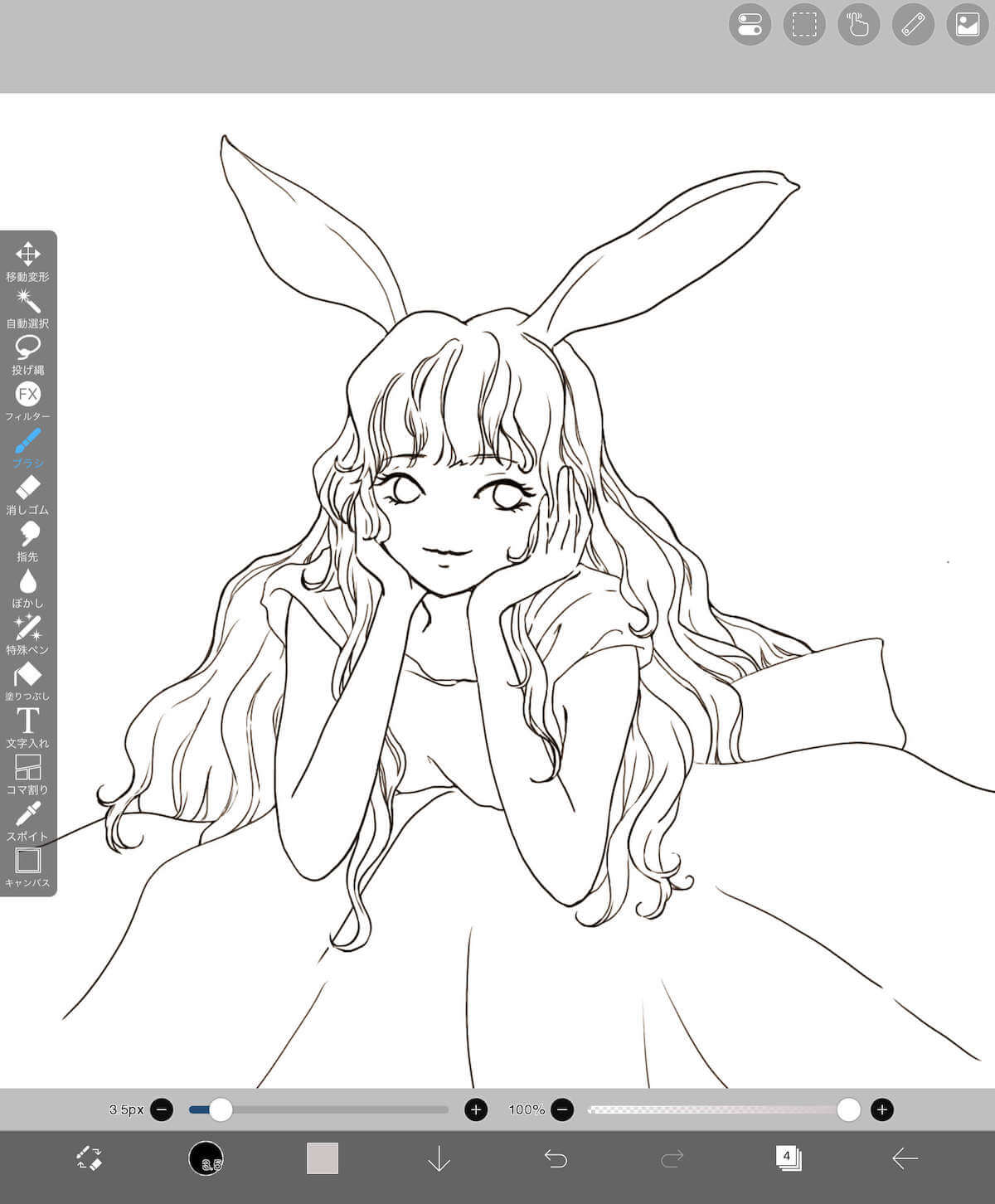Tap the undo arrow button
The width and height of the screenshot is (995, 1204).
click(x=556, y=1158)
